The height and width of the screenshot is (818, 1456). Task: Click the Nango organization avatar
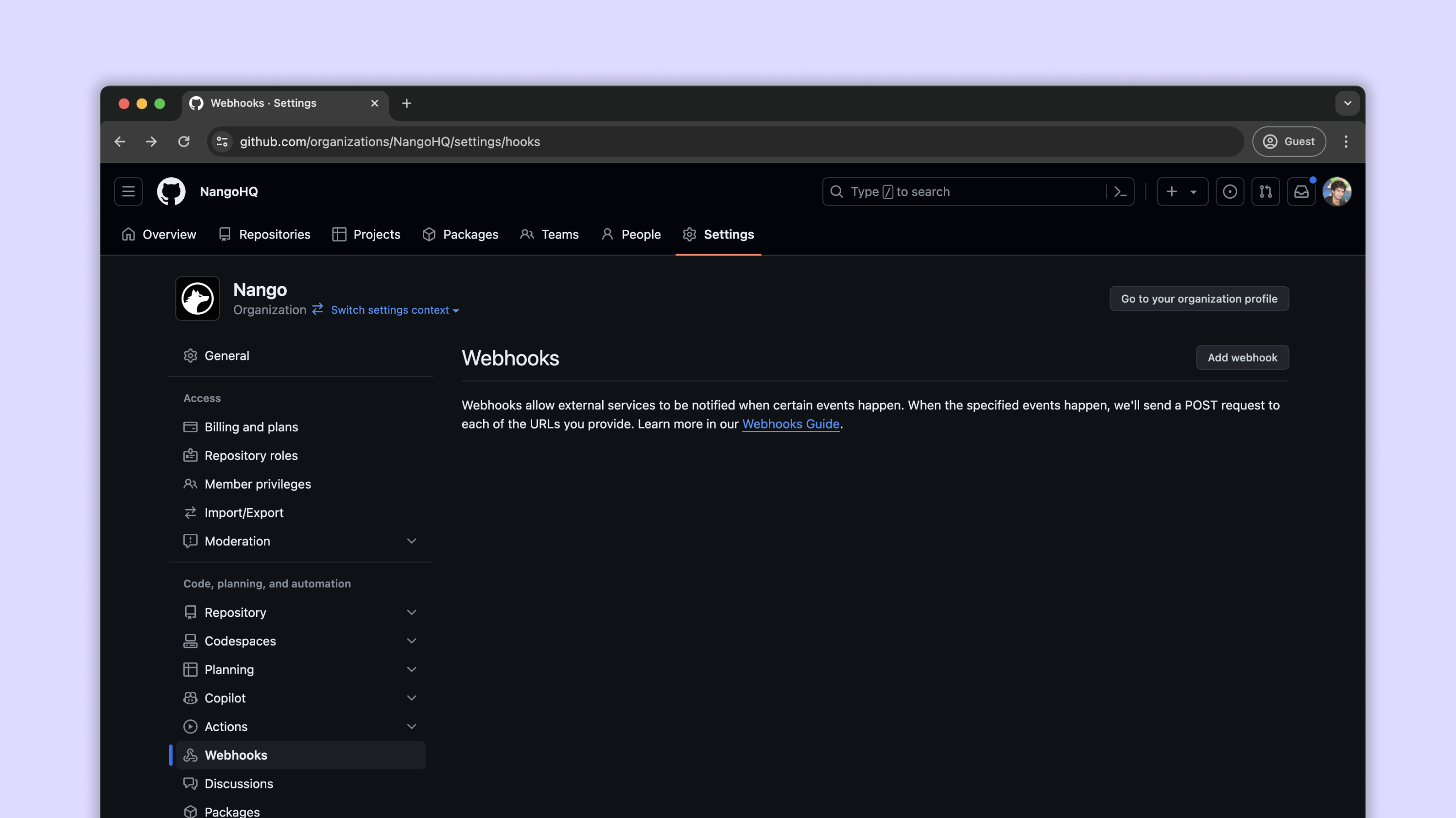coord(197,298)
